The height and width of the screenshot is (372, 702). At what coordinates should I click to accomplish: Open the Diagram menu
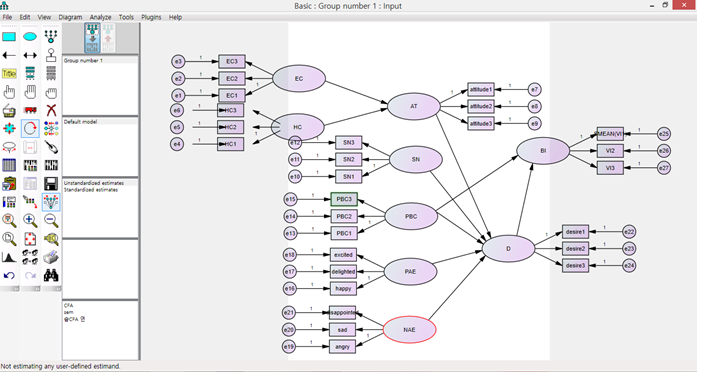pyautogui.click(x=70, y=17)
